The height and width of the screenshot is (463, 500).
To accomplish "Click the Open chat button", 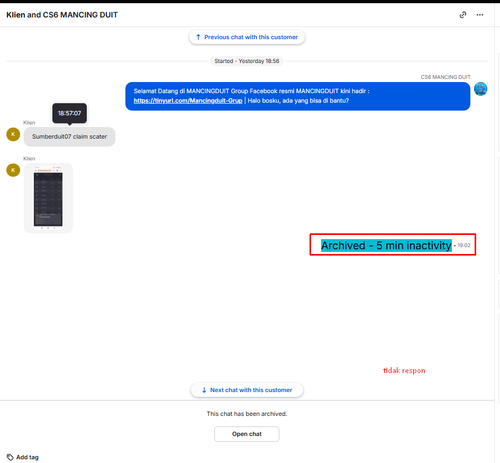I will coord(247,434).
